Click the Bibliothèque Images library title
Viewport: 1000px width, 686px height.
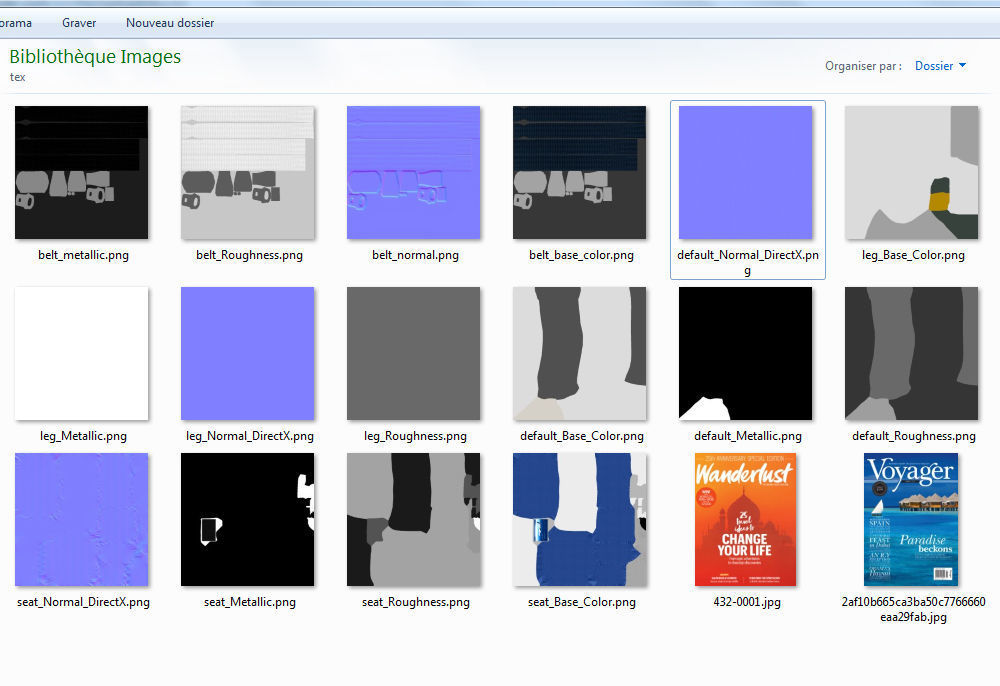pos(95,57)
